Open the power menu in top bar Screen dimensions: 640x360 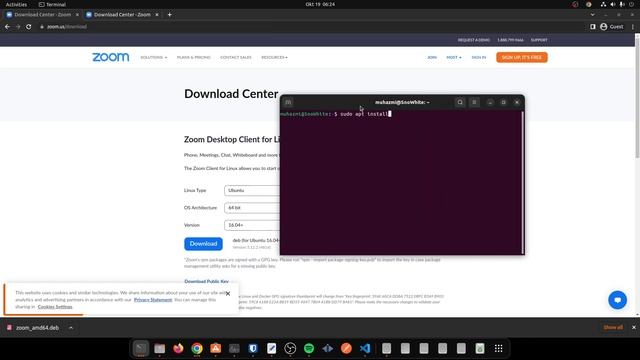click(632, 4)
